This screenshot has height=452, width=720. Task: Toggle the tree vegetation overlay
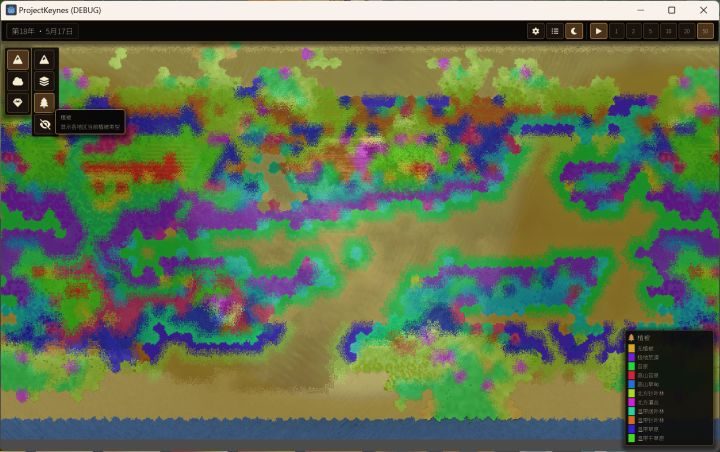pos(44,103)
